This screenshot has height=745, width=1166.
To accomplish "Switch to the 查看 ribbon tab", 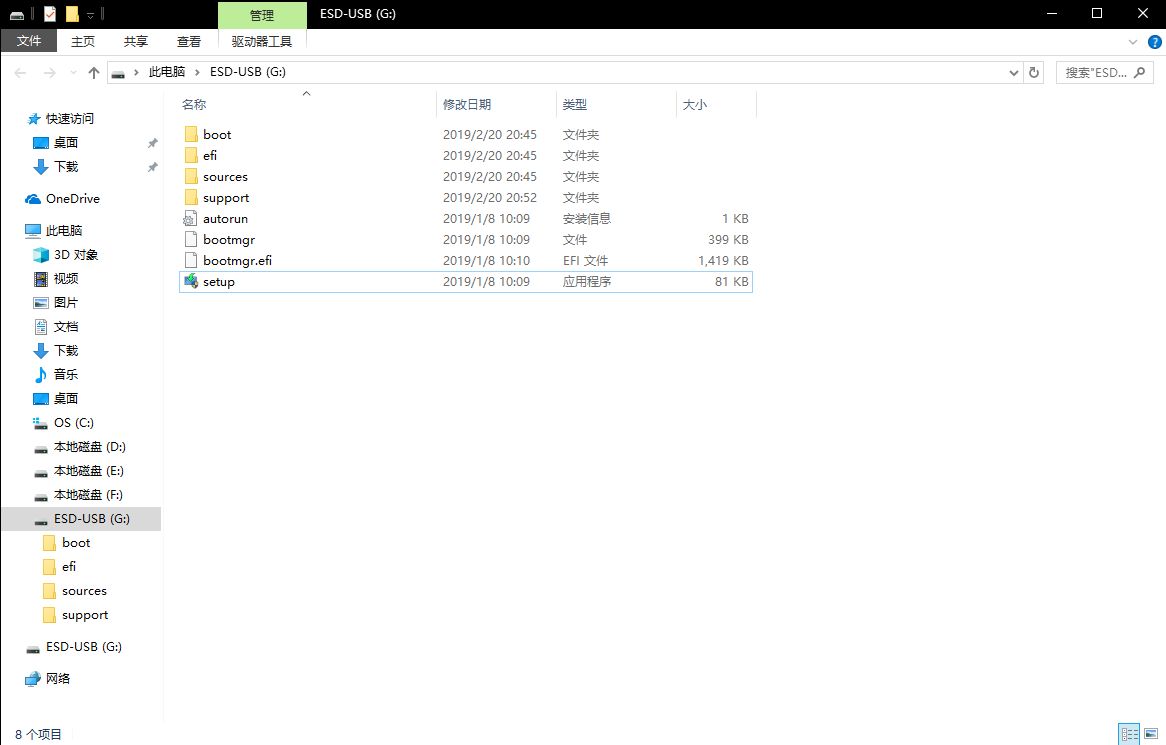I will point(189,41).
